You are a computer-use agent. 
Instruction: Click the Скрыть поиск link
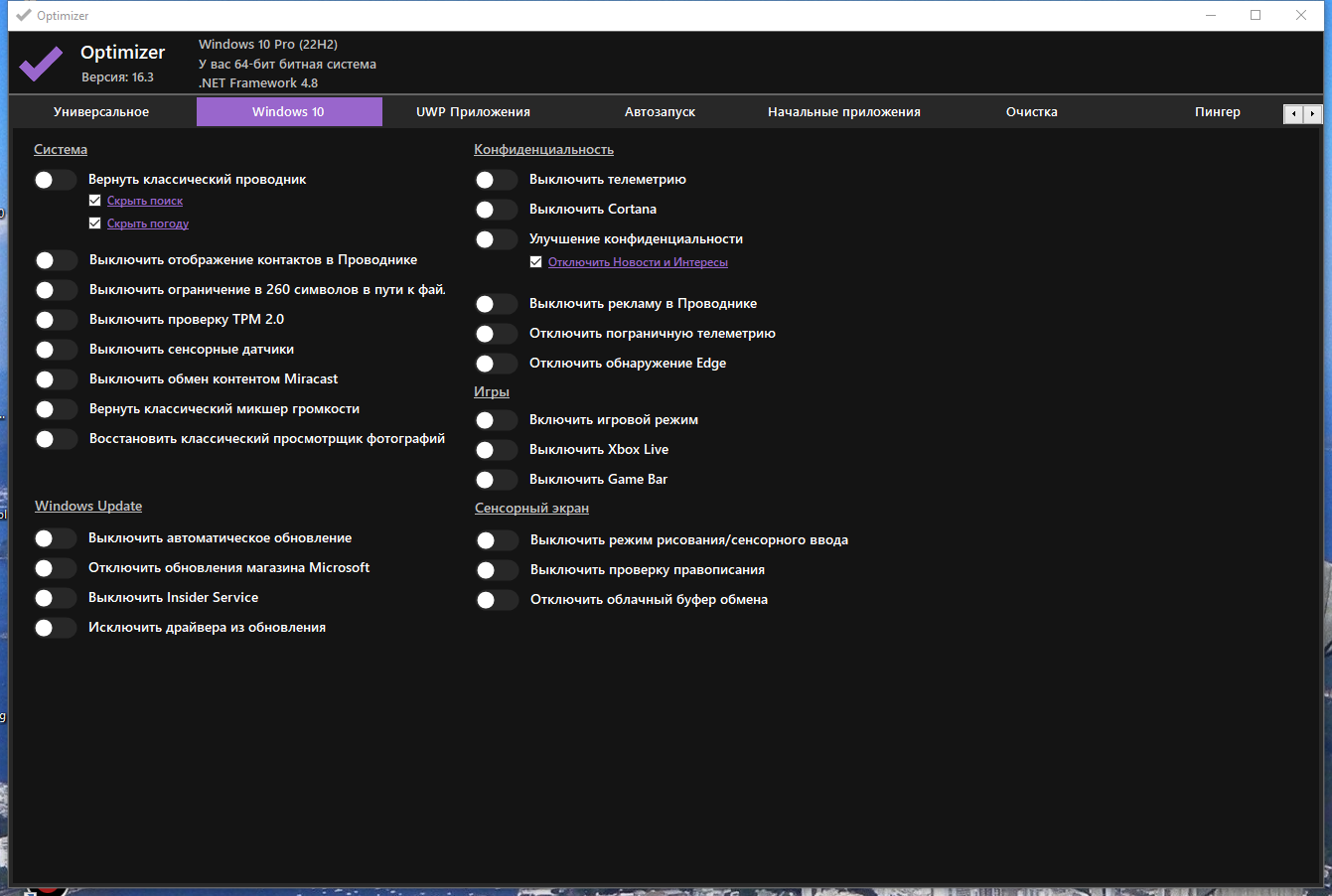[145, 201]
